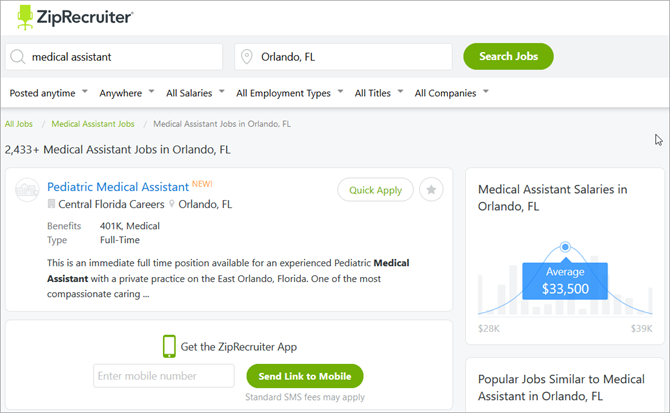Click the mobile phone app icon

coord(169,347)
